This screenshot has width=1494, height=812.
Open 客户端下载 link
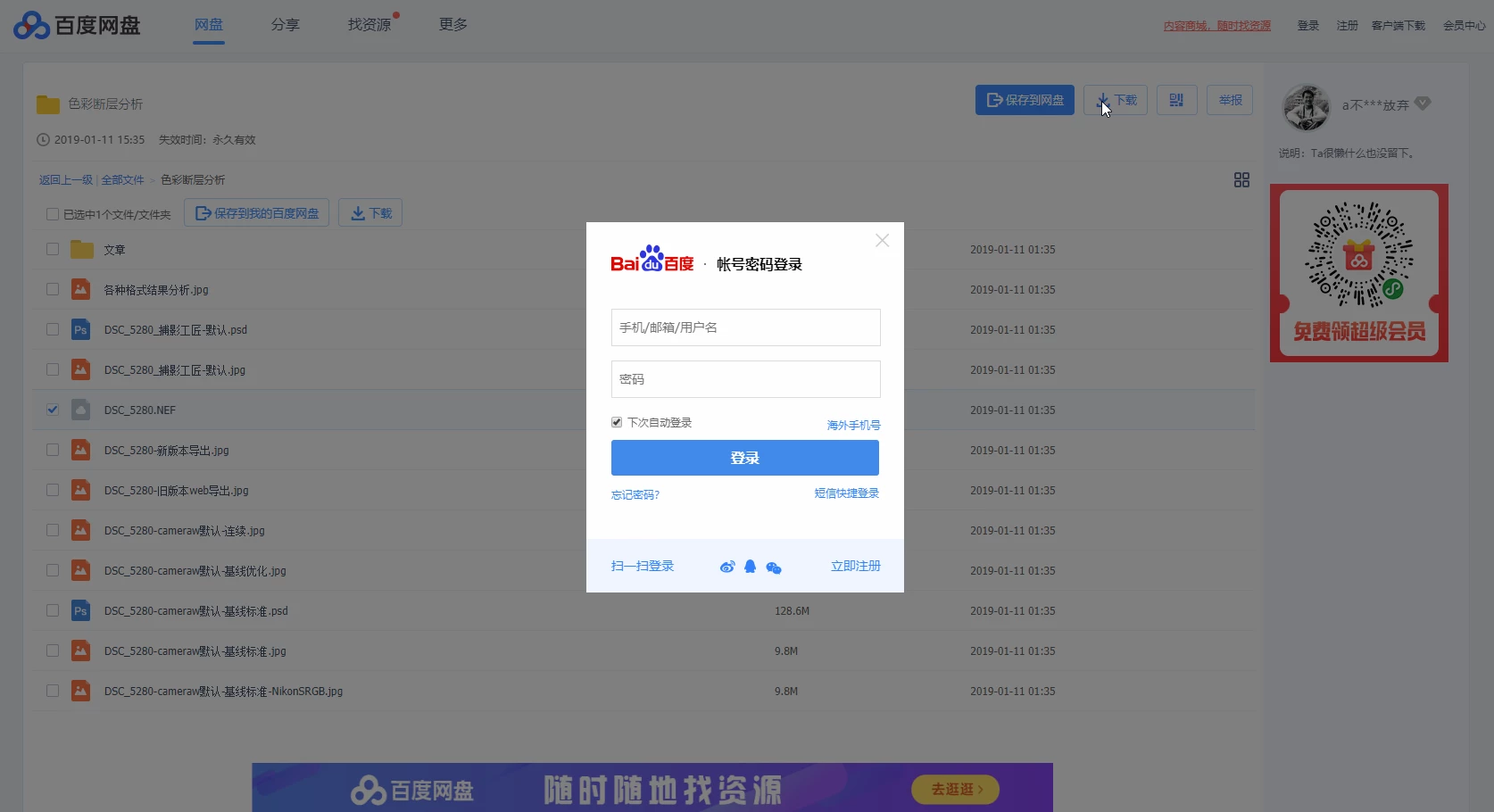coord(1399,26)
